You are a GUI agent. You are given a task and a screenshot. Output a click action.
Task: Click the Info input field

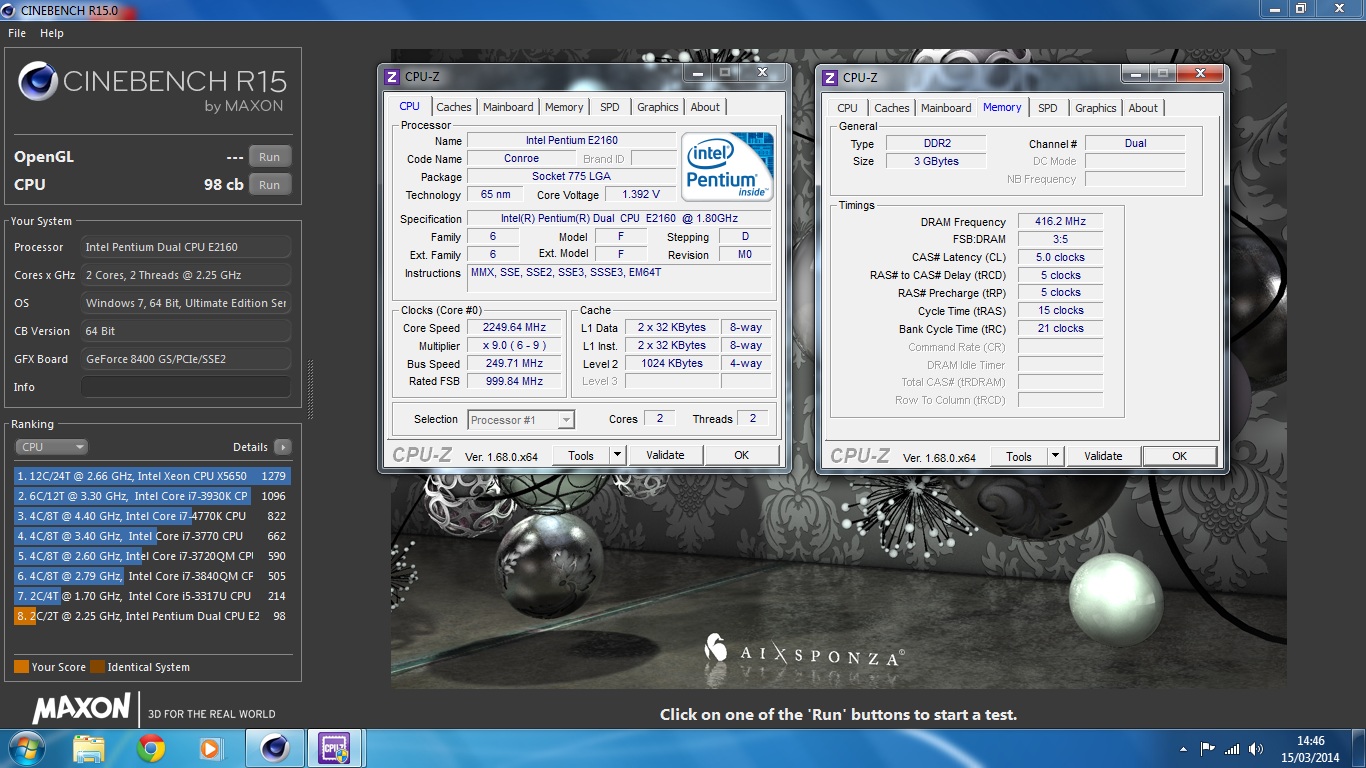click(186, 387)
